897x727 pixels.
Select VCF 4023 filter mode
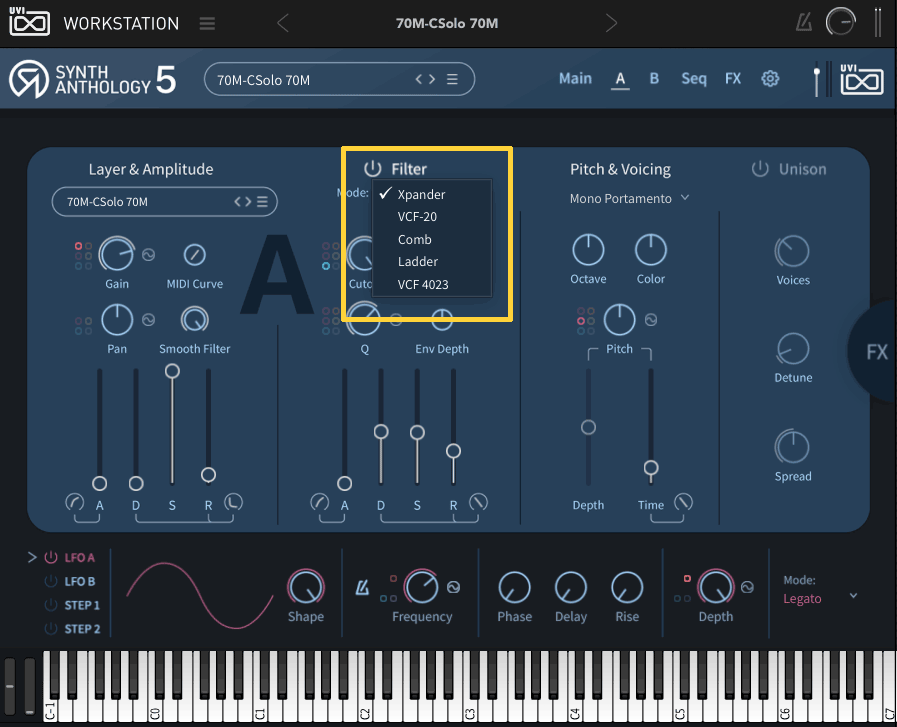432,284
